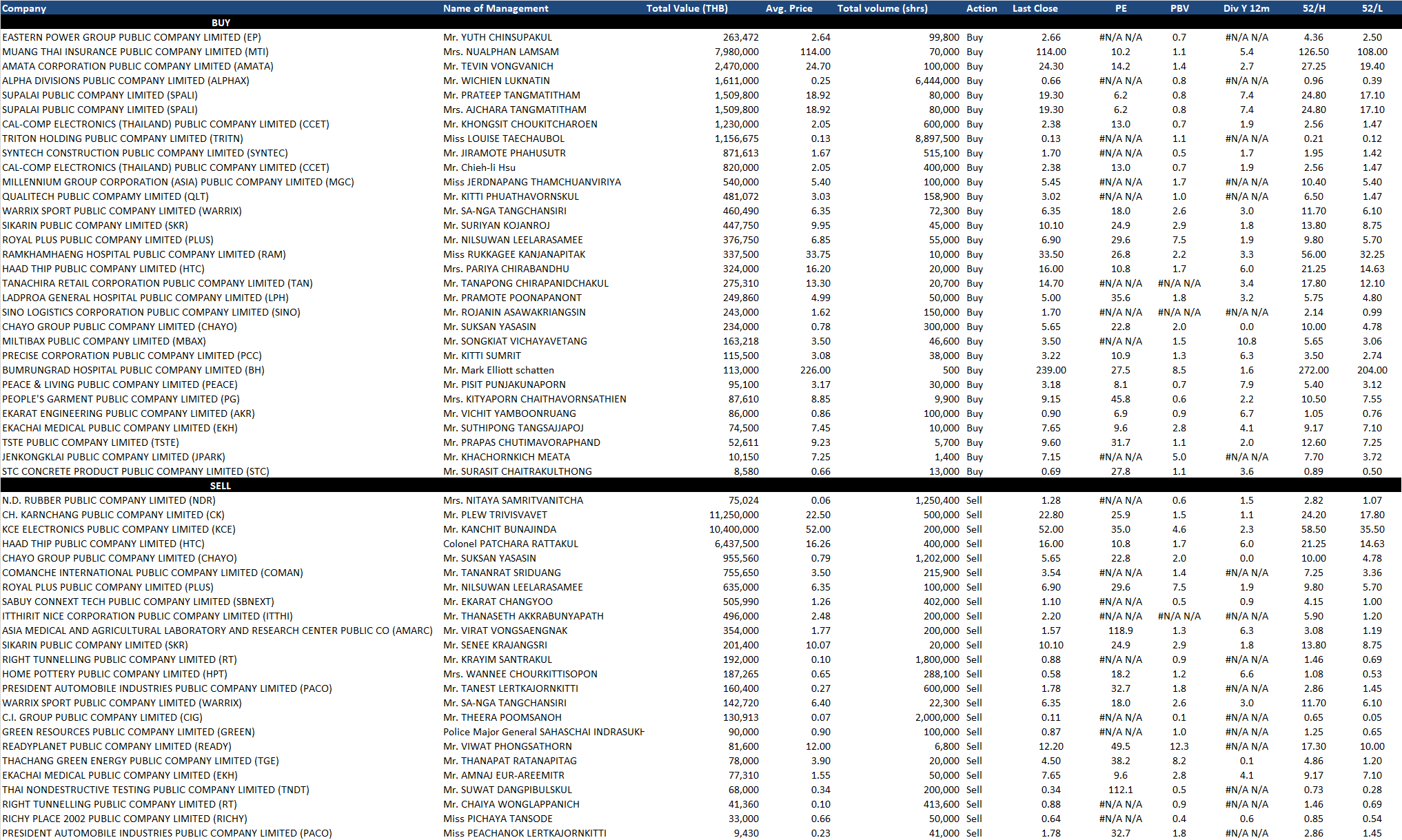Select the Avg. Price column header
1402x840 pixels.
[789, 8]
